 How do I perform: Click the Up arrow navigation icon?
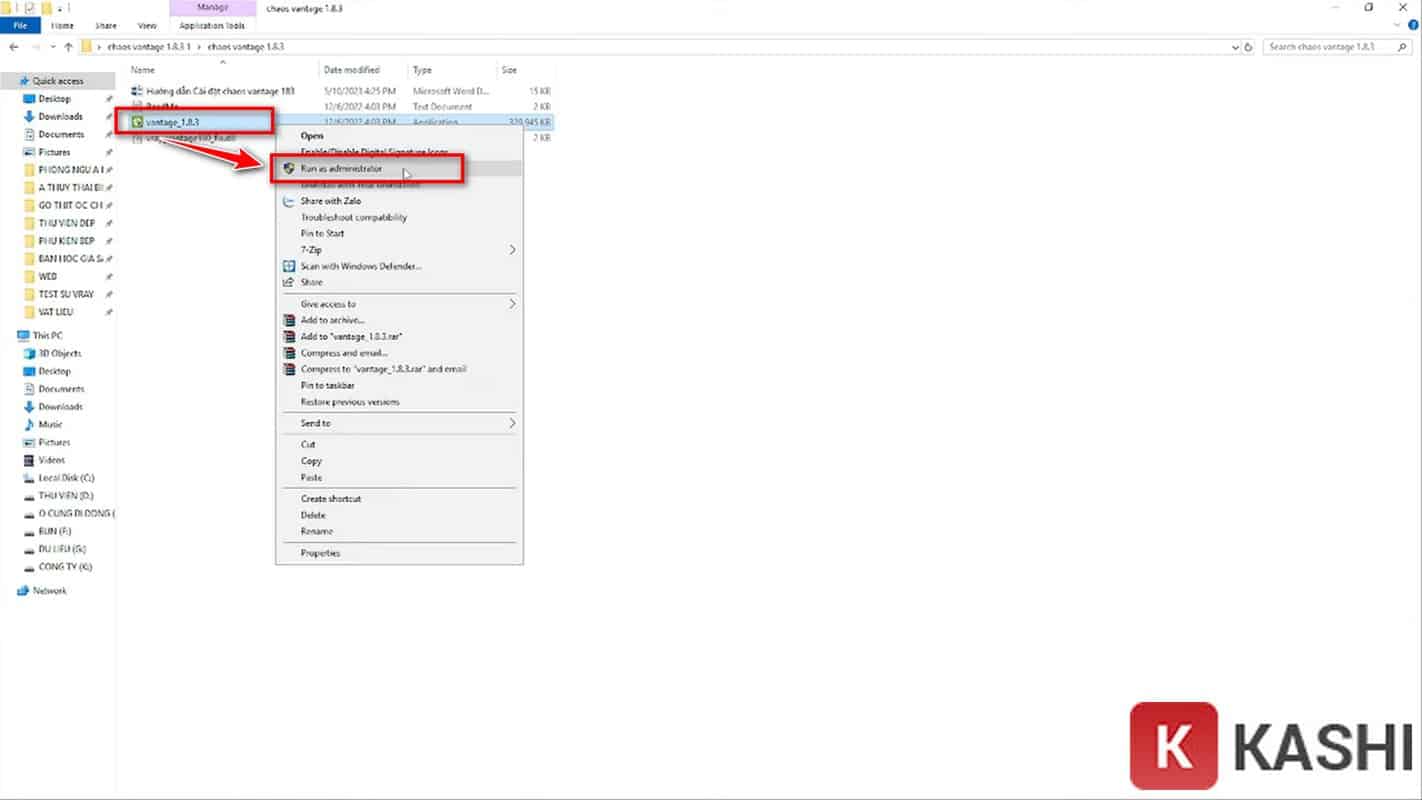pyautogui.click(x=68, y=47)
